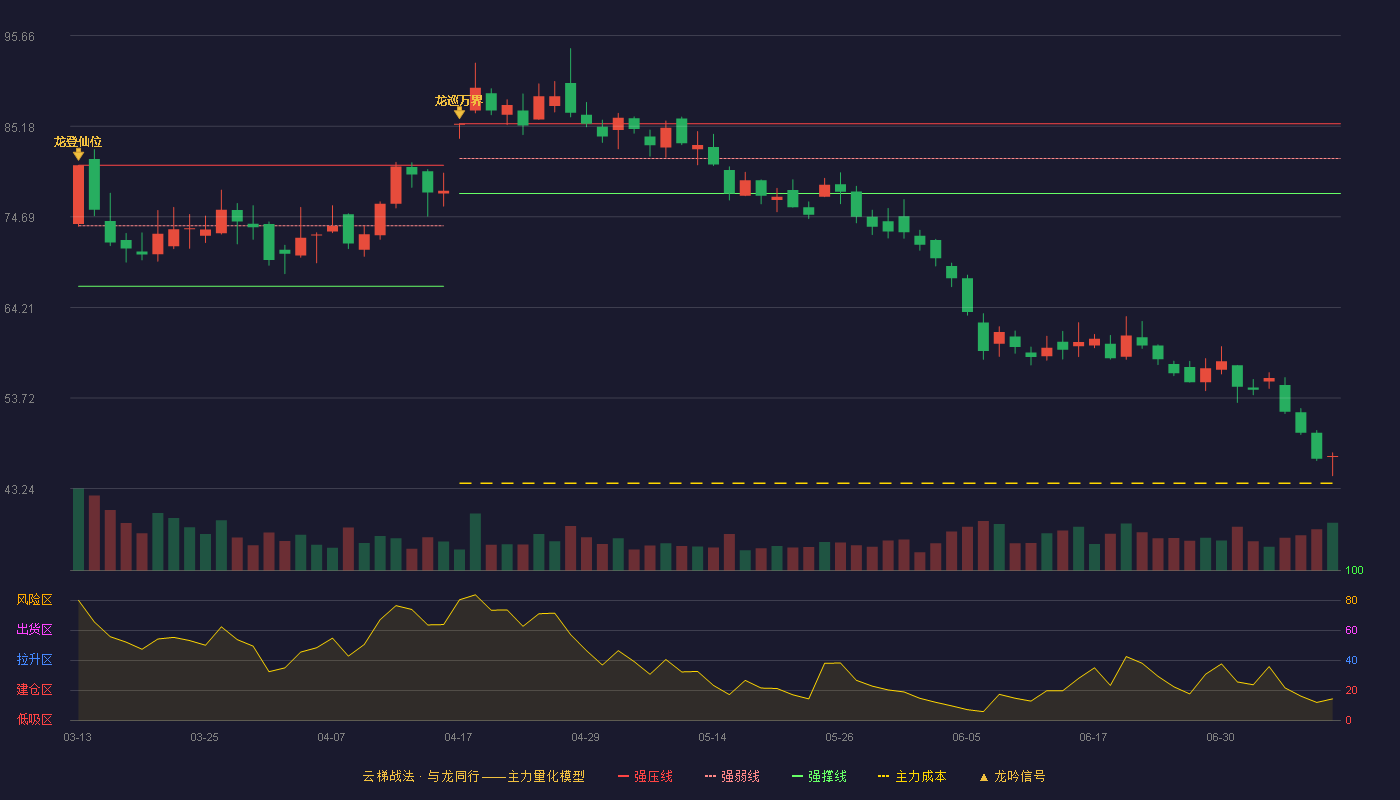Click the arrow marker under 龙登仙位
The image size is (1400, 800).
point(78,154)
